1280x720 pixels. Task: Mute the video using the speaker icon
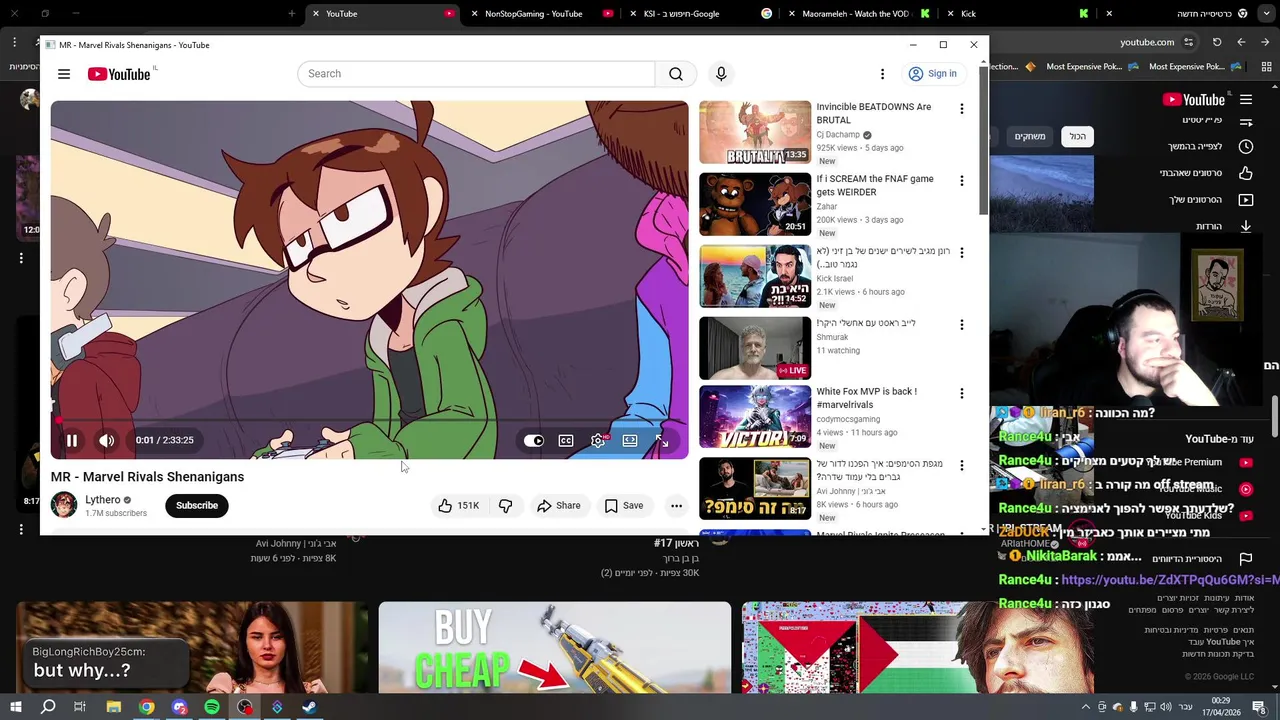click(x=106, y=440)
